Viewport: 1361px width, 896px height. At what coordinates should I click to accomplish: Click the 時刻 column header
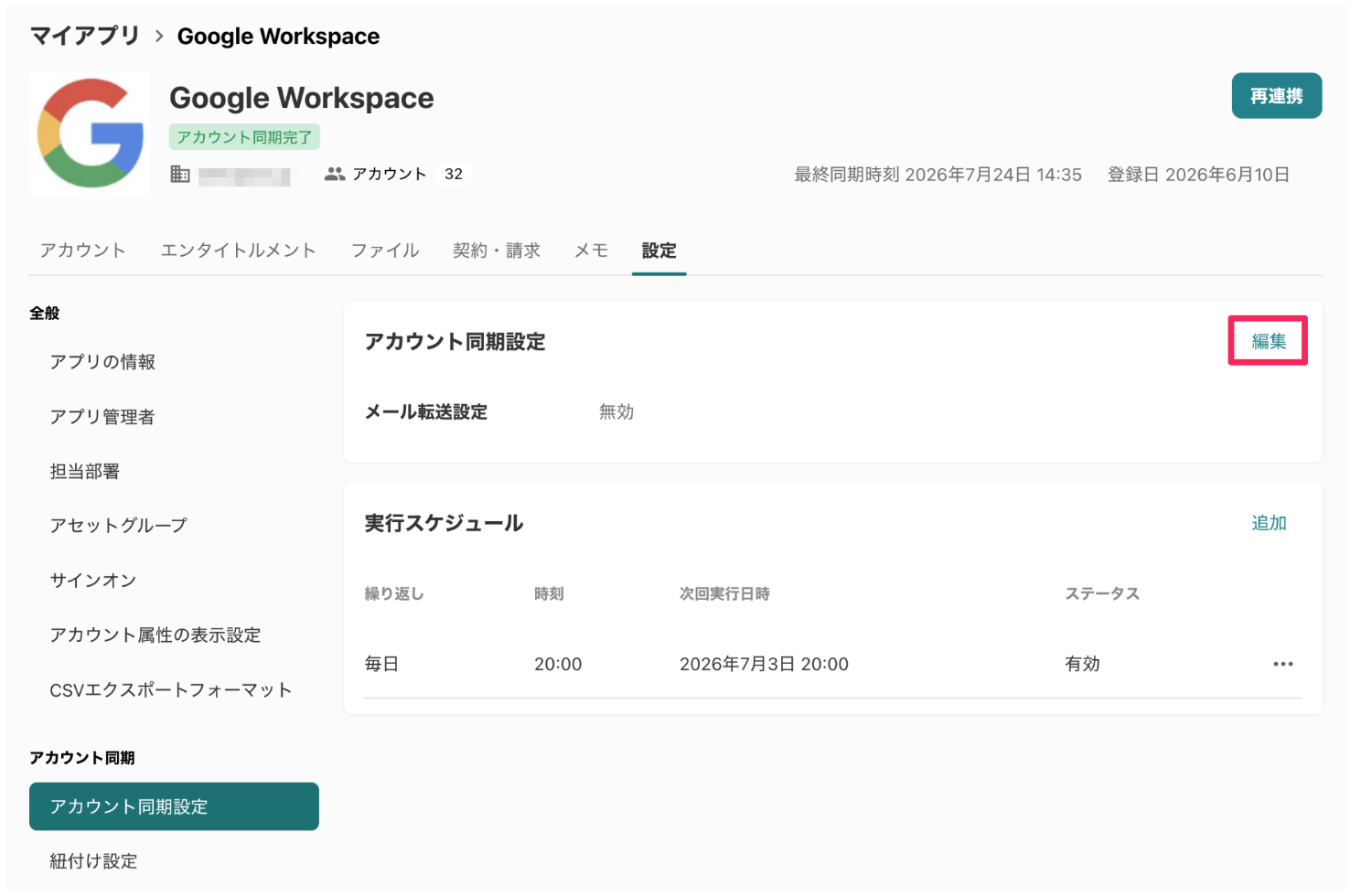549,594
